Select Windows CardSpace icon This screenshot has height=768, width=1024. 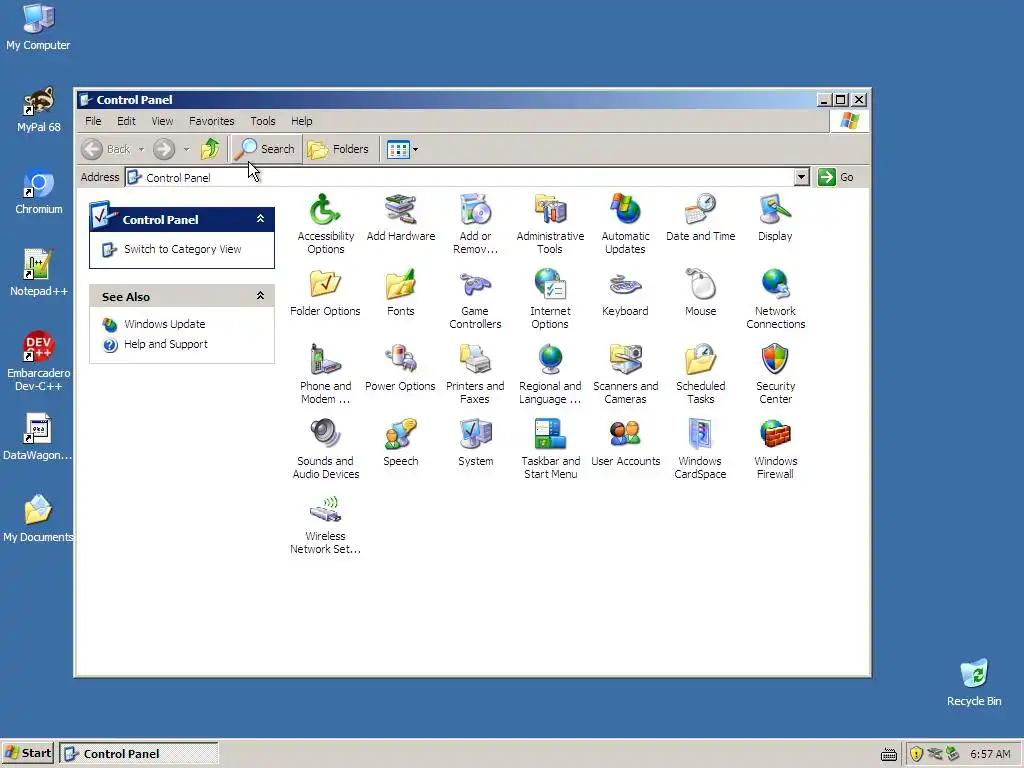(700, 449)
